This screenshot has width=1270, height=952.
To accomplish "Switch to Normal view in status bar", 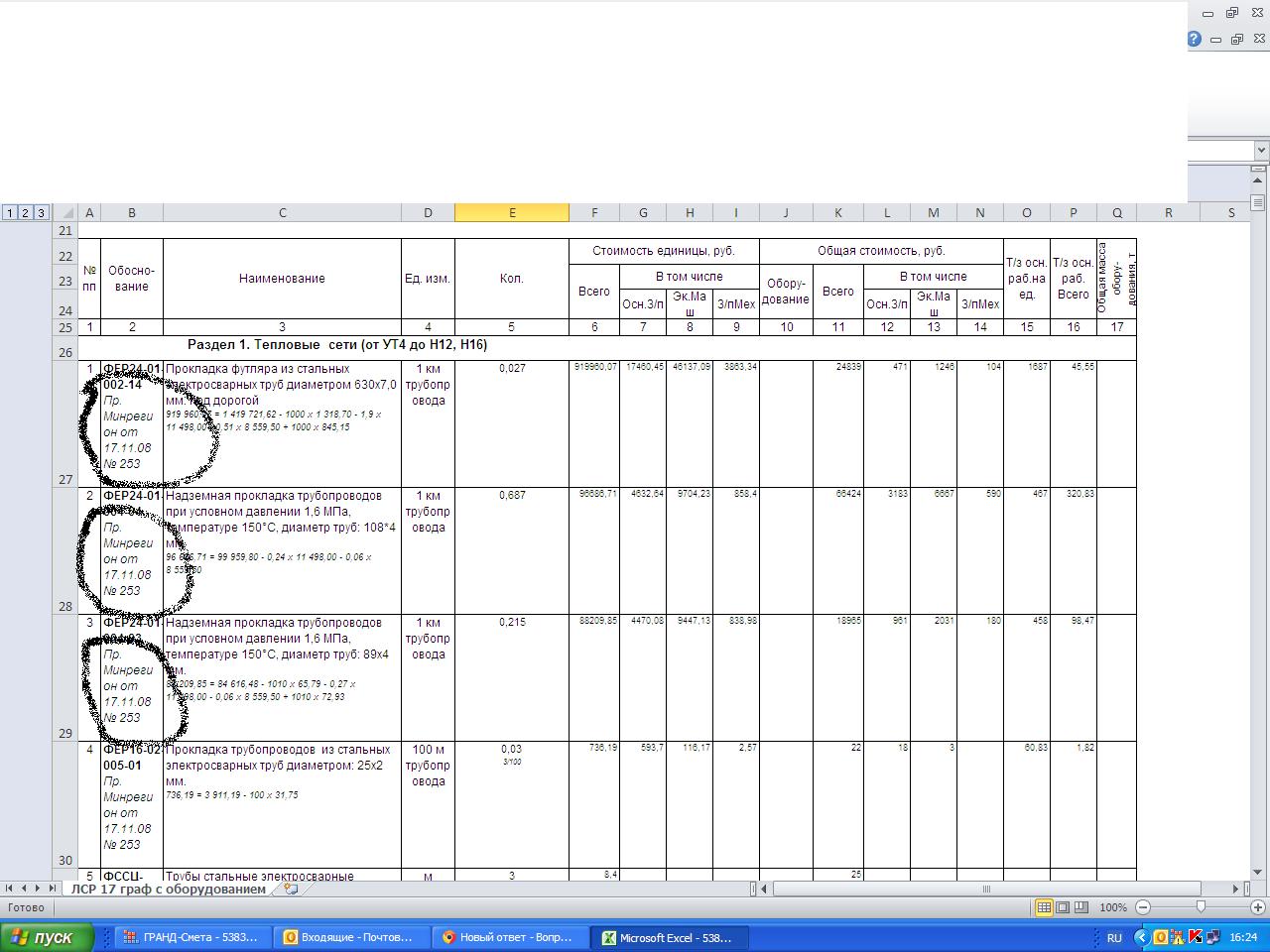I will [x=1044, y=907].
